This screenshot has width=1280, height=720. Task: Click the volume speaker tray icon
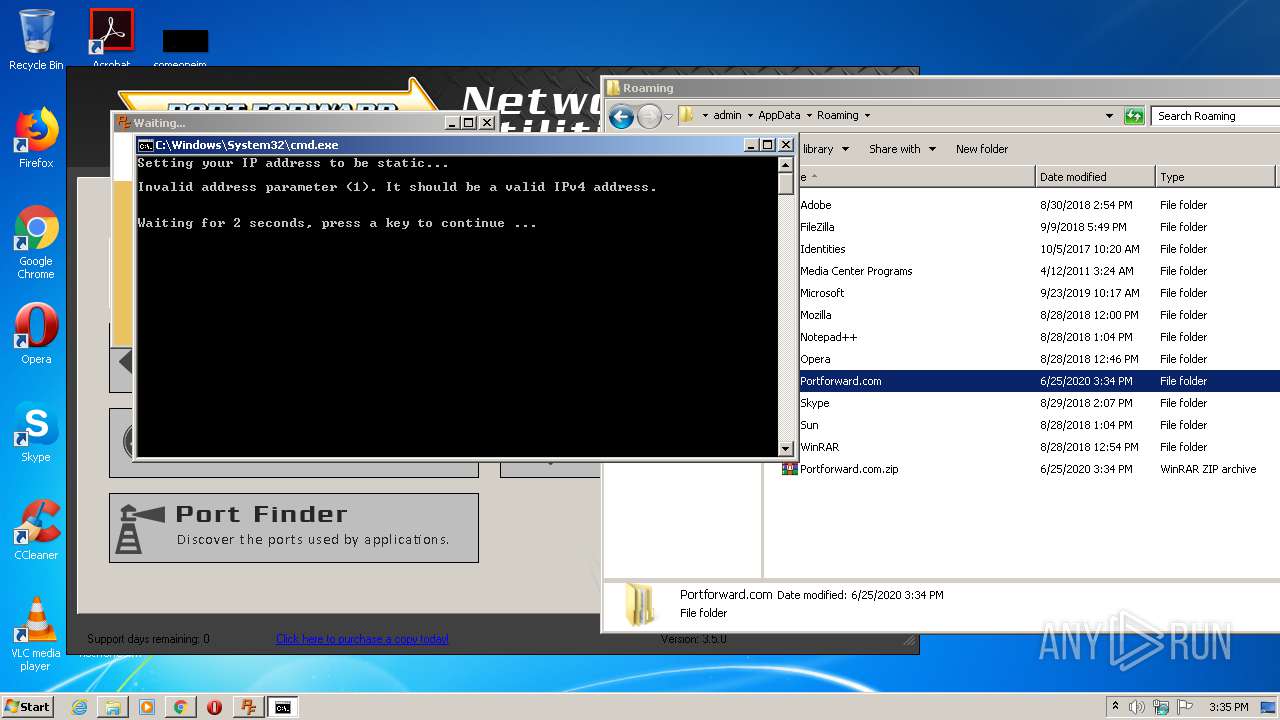click(x=1137, y=707)
